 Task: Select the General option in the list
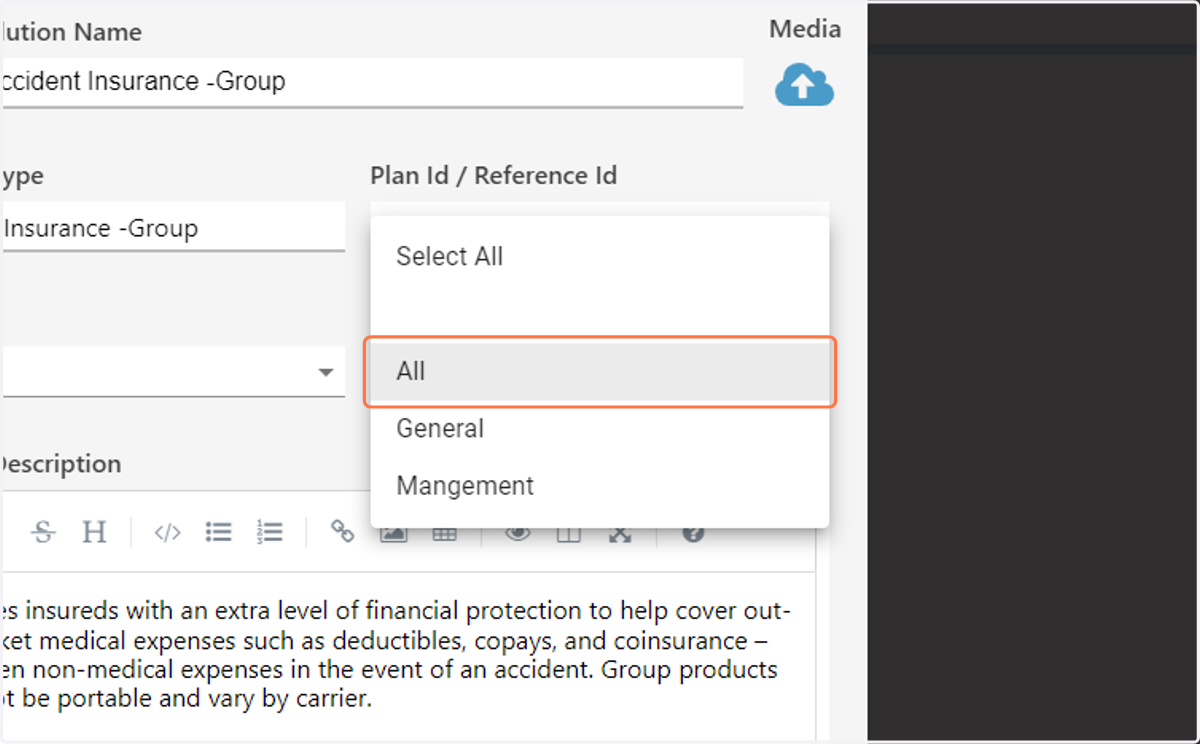pyautogui.click(x=600, y=428)
